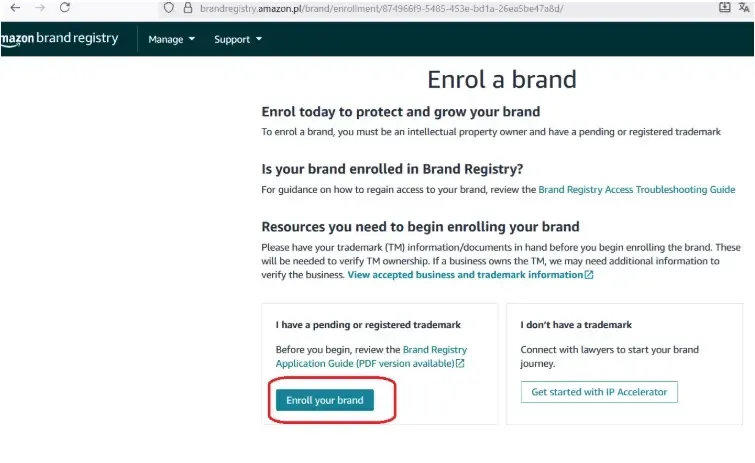Click the Amazon brand registry logo

[x=60, y=39]
